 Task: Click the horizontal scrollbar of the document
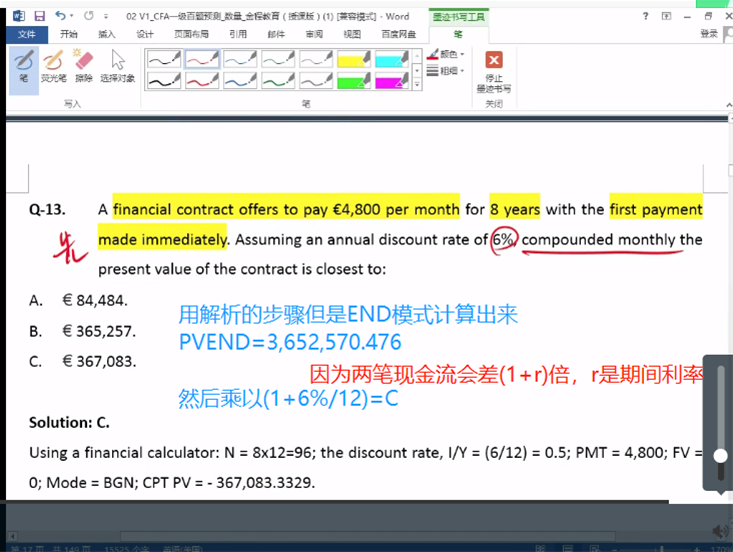[x=367, y=536]
